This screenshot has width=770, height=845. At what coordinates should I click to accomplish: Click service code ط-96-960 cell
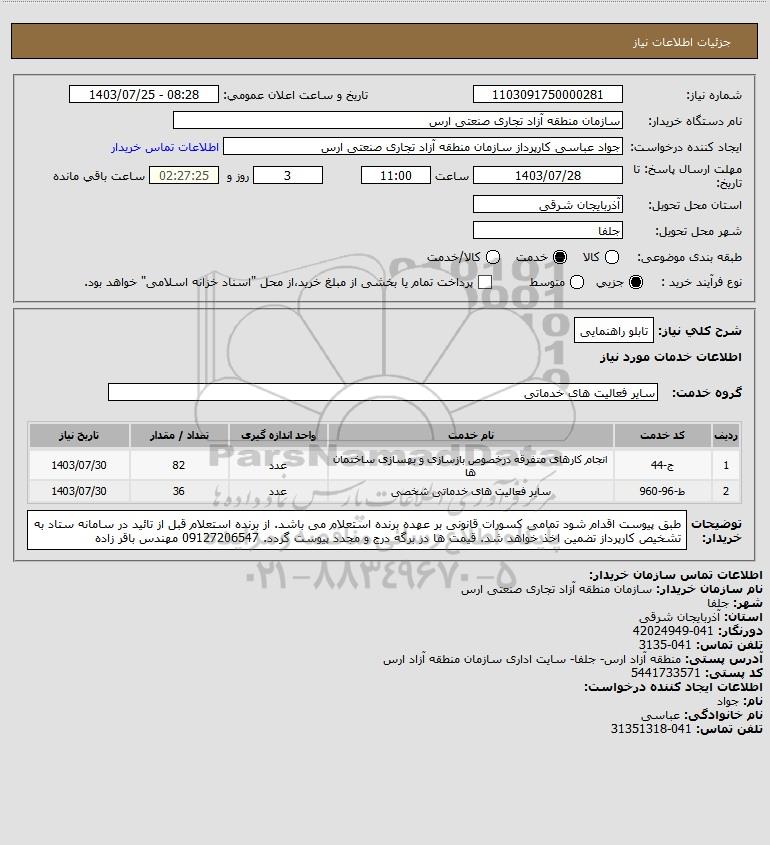click(x=662, y=491)
